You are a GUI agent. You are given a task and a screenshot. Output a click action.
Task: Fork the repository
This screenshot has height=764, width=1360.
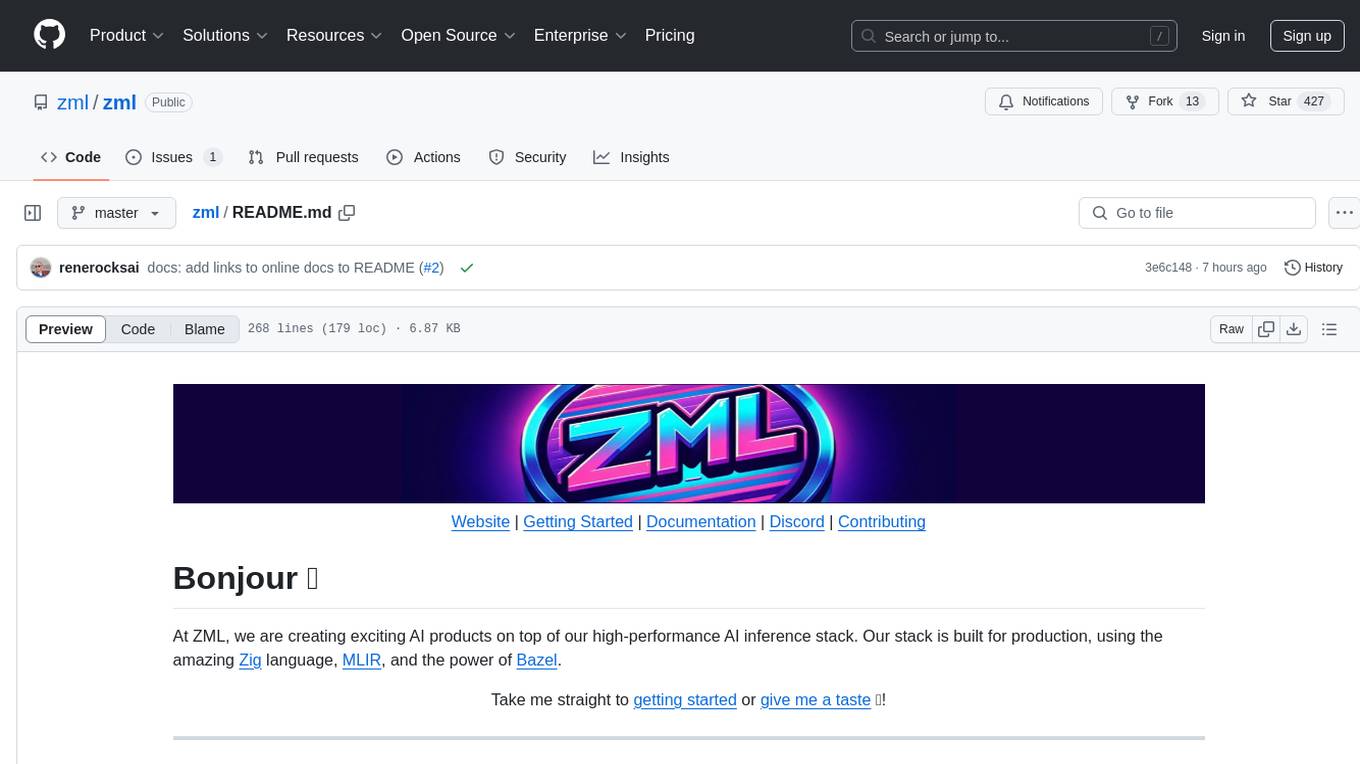coord(1164,101)
